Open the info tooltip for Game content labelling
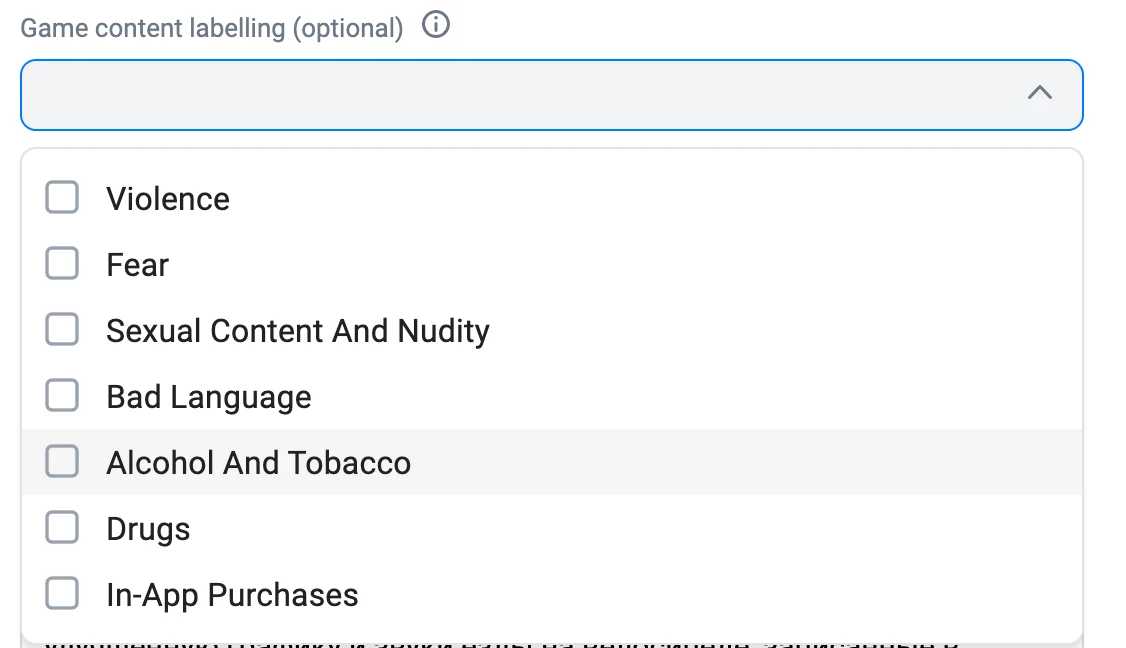The image size is (1126, 648). 435,25
